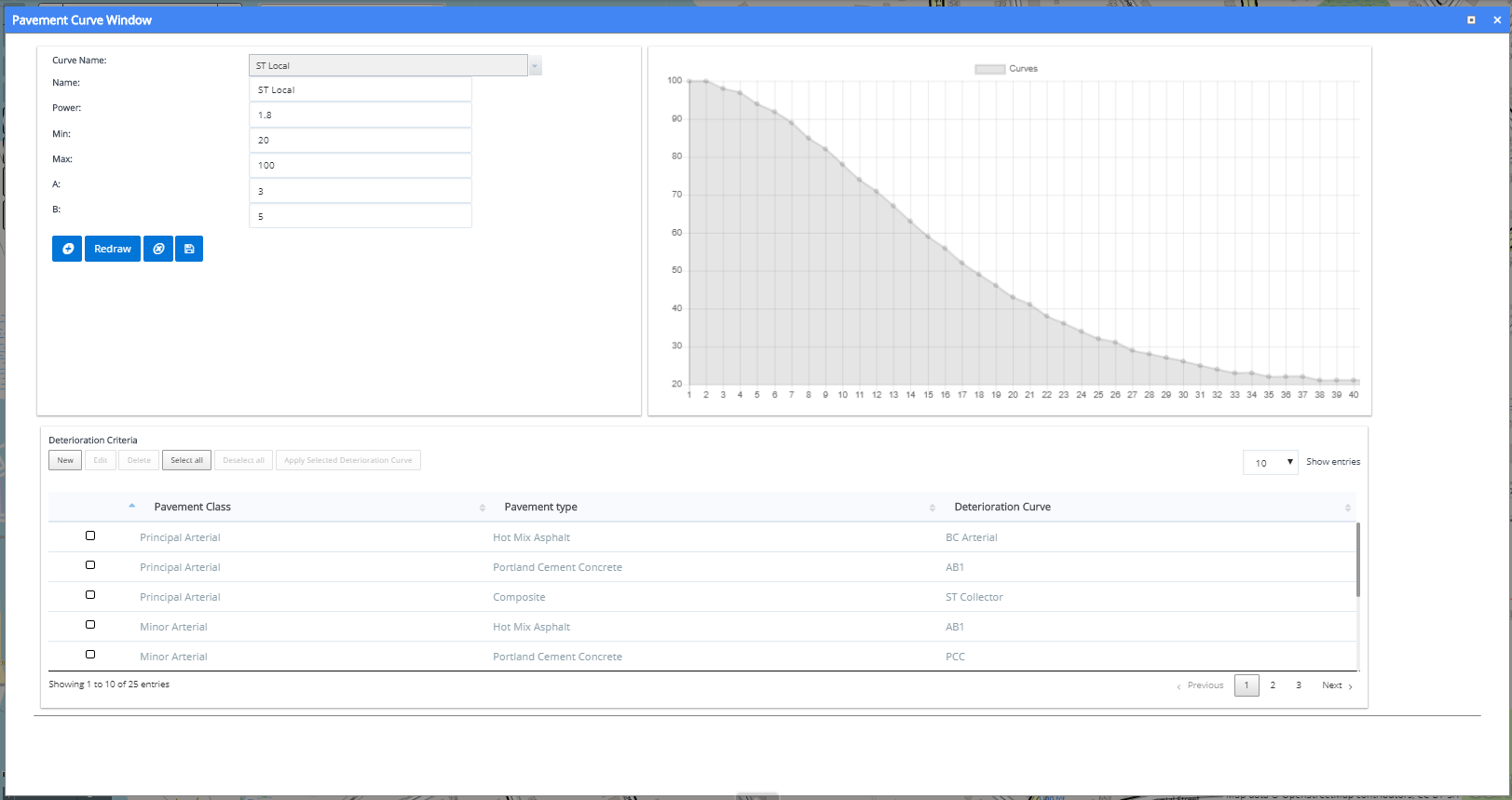
Task: Click the Pavement Class sort arrows icon
Action: [482, 508]
